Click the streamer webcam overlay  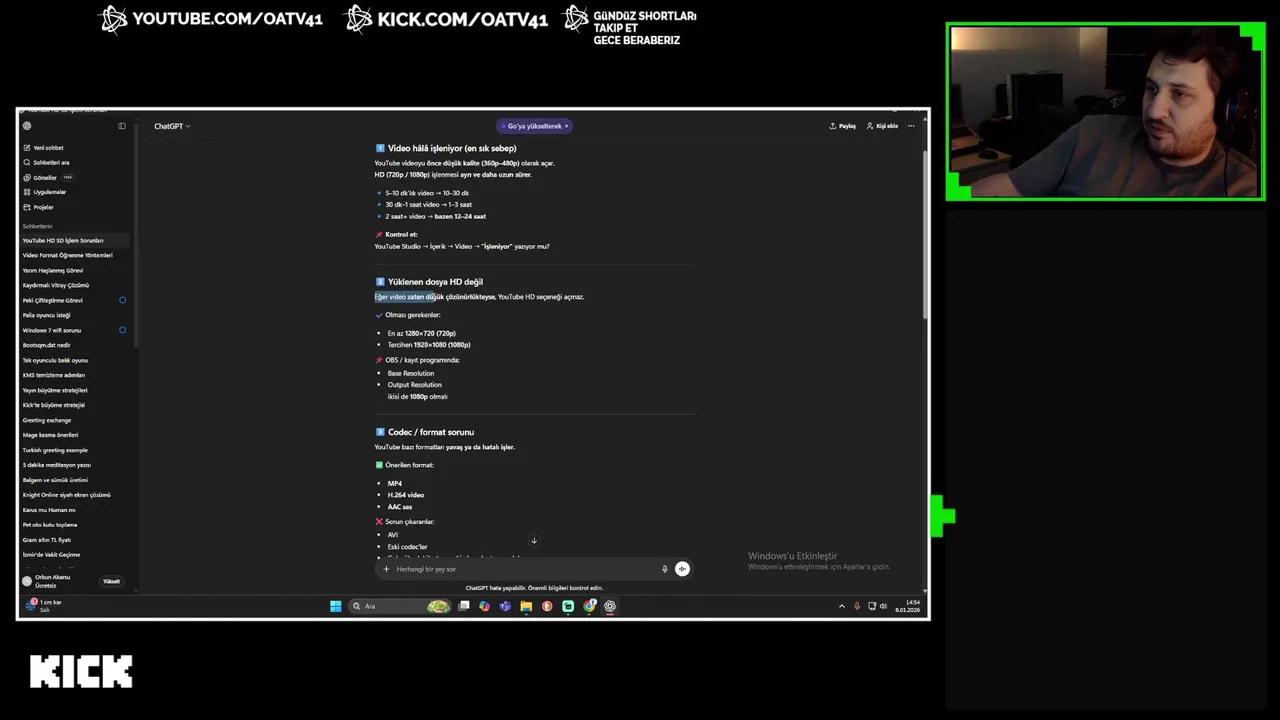[1105, 112]
